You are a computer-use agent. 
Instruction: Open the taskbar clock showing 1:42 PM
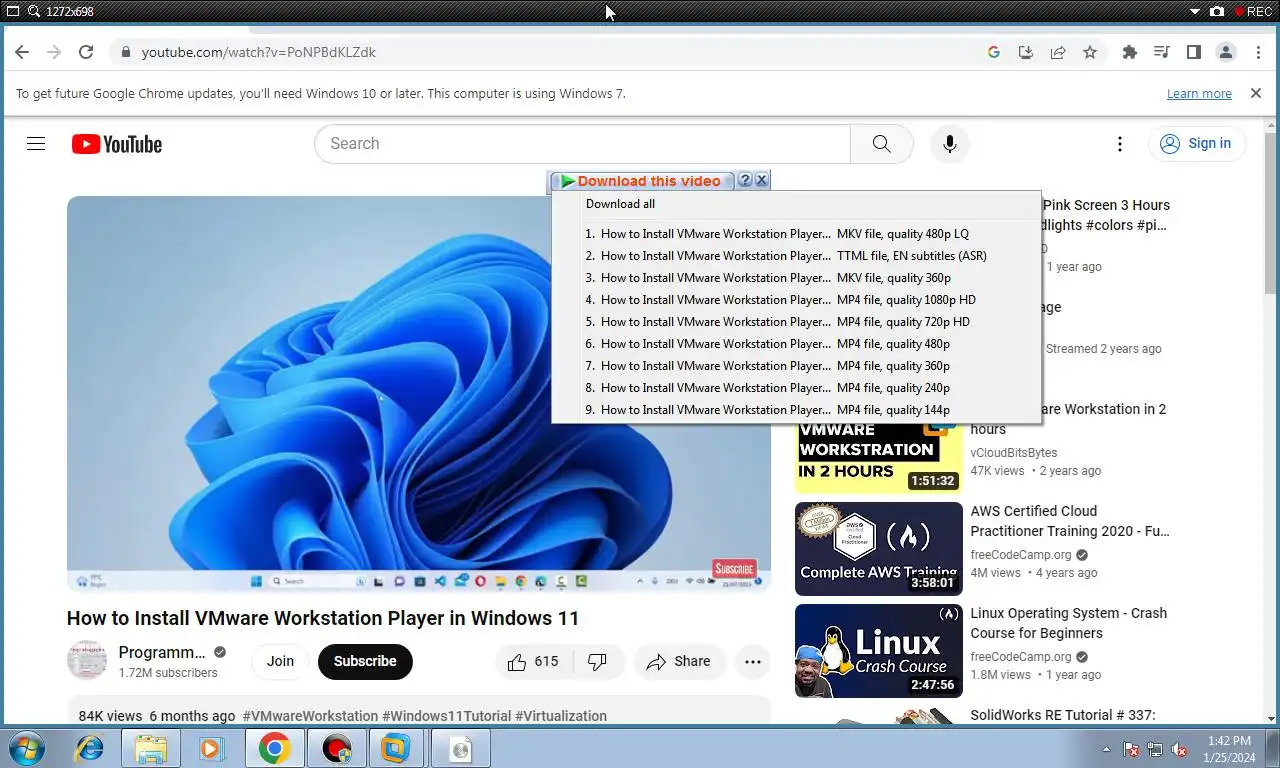coord(1229,749)
